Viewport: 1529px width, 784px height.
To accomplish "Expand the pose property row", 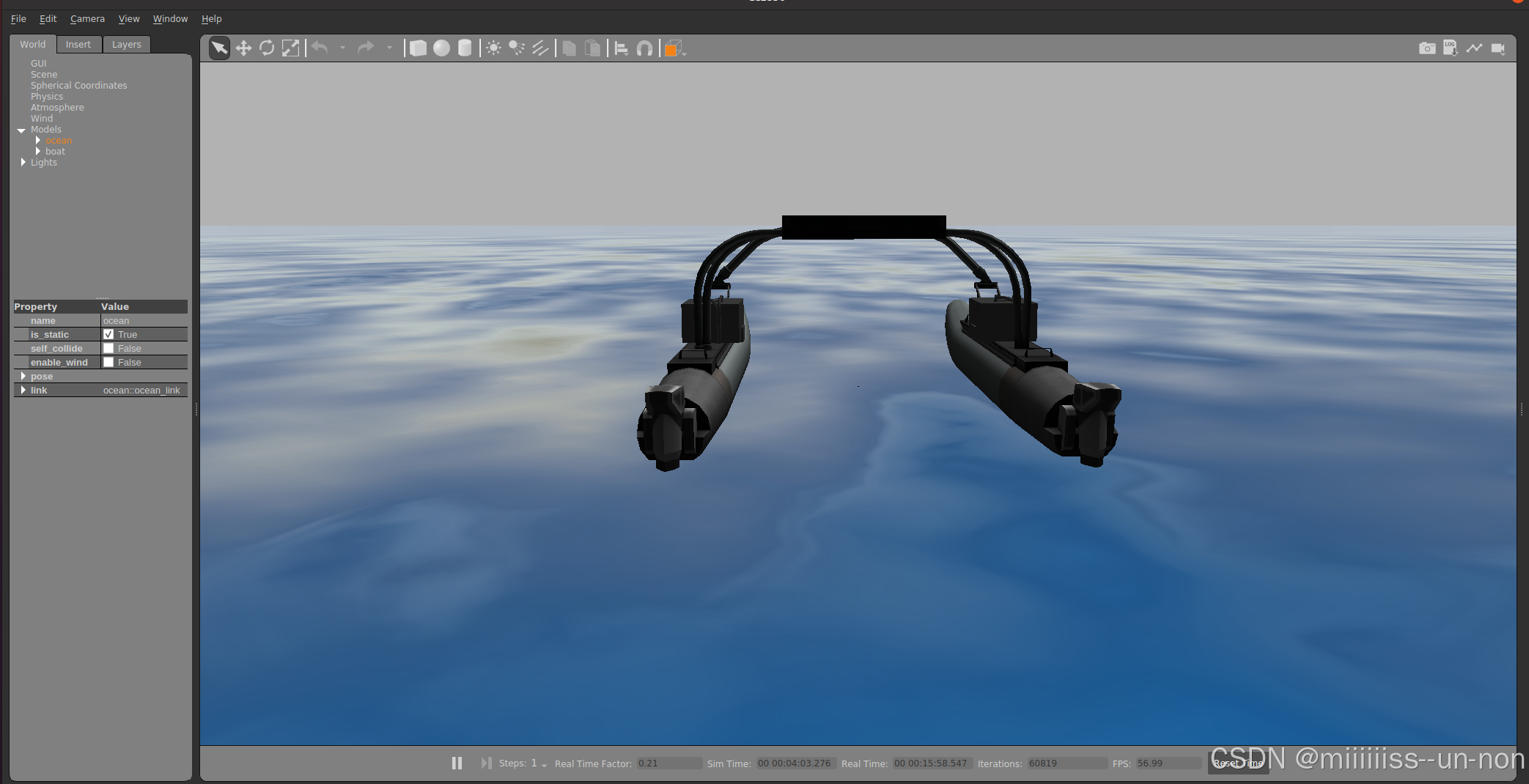I will (x=23, y=377).
